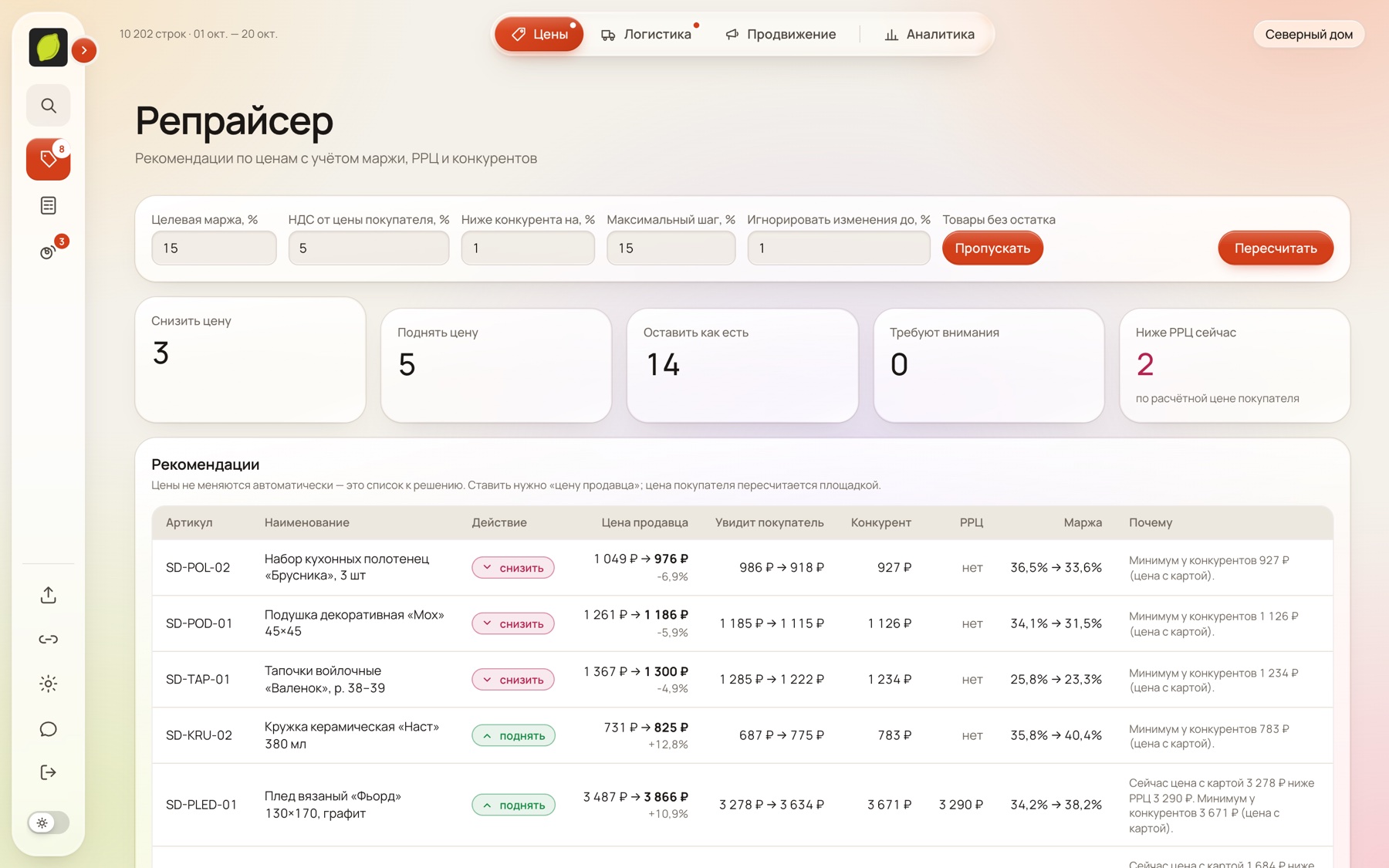This screenshot has width=1389, height=868.
Task: Click поднять badge for SD-KRU-02
Action: coord(513,735)
